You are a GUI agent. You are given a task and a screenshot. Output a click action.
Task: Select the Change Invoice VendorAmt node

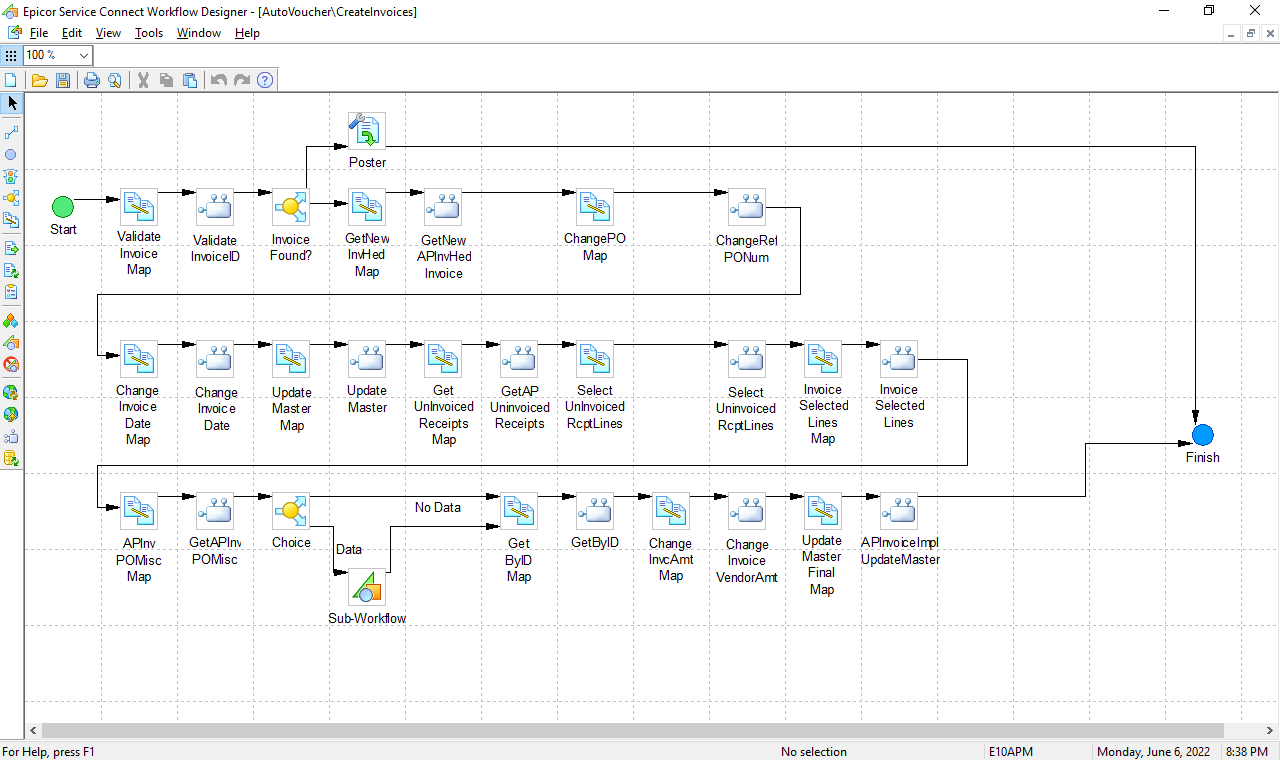747,511
